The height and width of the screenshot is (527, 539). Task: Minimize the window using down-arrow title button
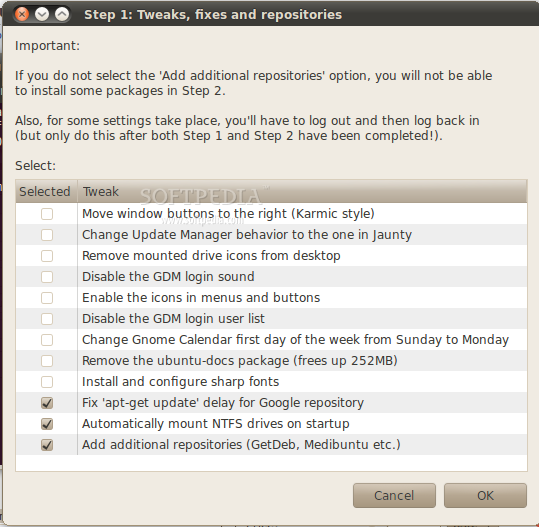42,14
